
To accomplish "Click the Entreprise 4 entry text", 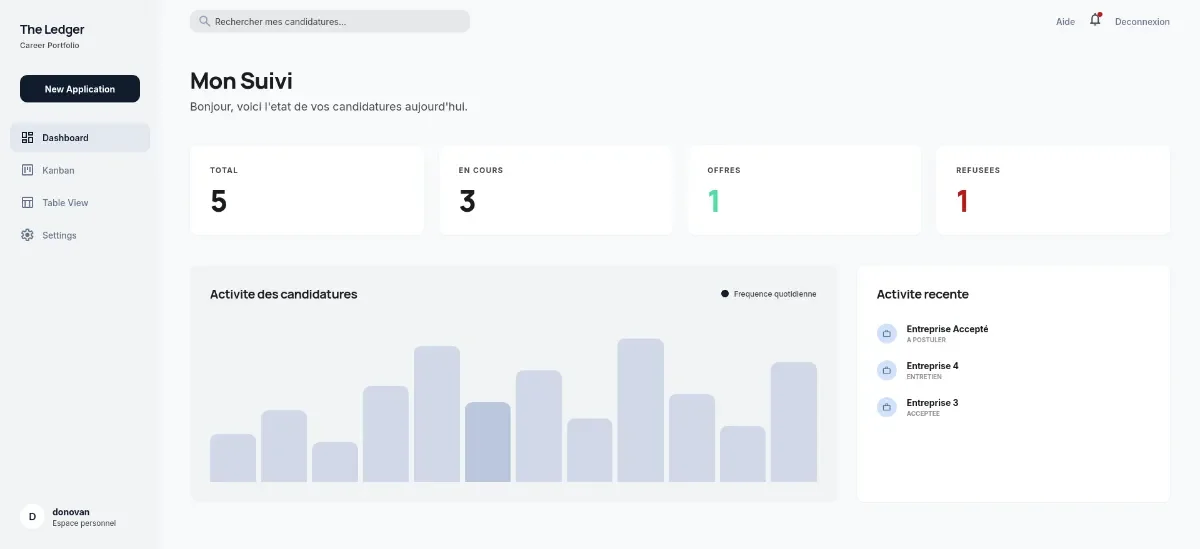I will [932, 366].
